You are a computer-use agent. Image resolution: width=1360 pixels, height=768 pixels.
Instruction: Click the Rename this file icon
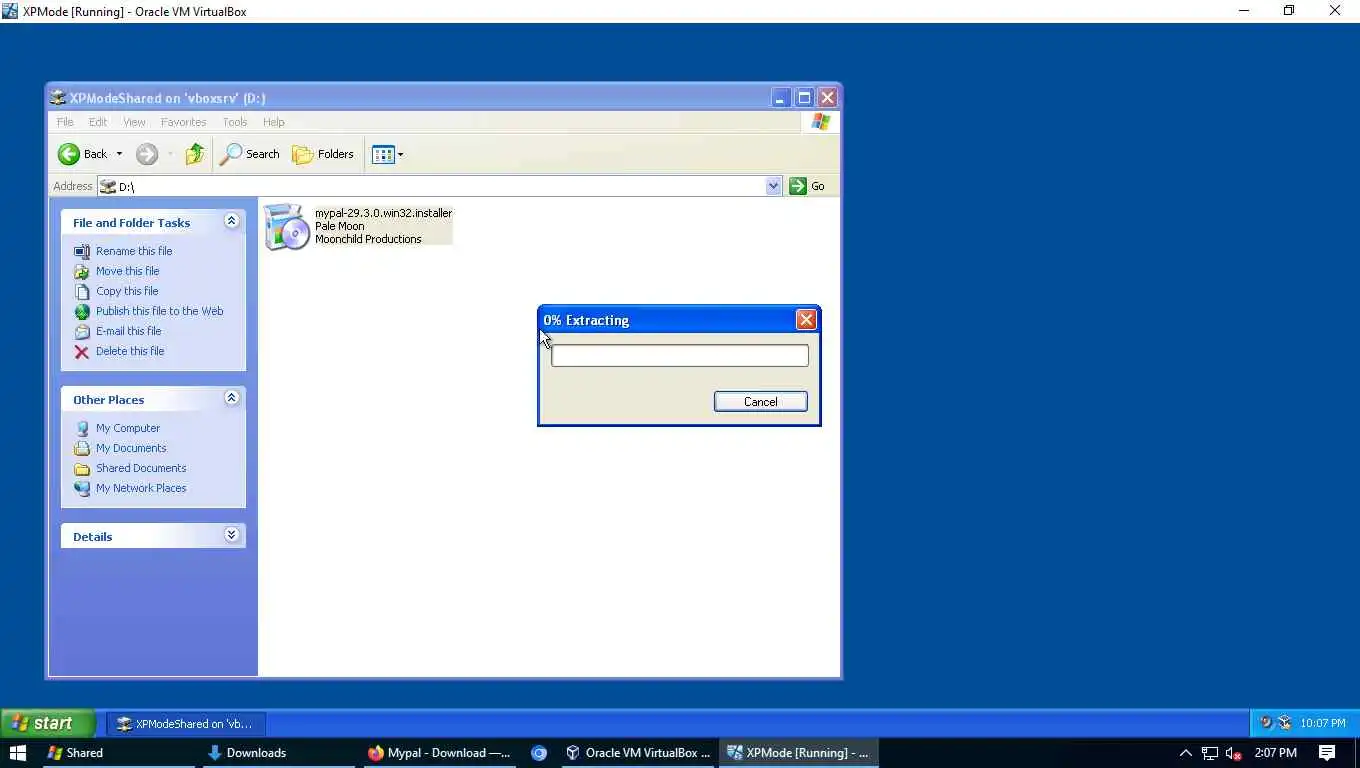pos(82,252)
